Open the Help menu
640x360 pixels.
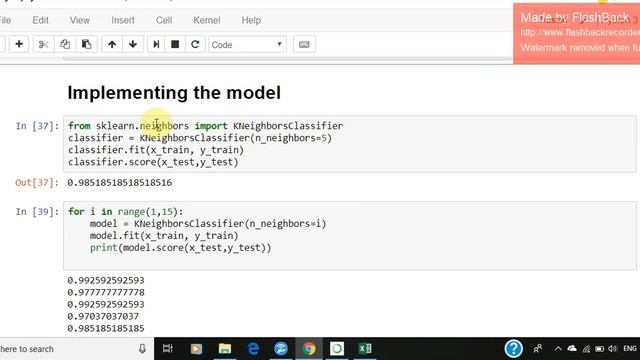coord(251,20)
